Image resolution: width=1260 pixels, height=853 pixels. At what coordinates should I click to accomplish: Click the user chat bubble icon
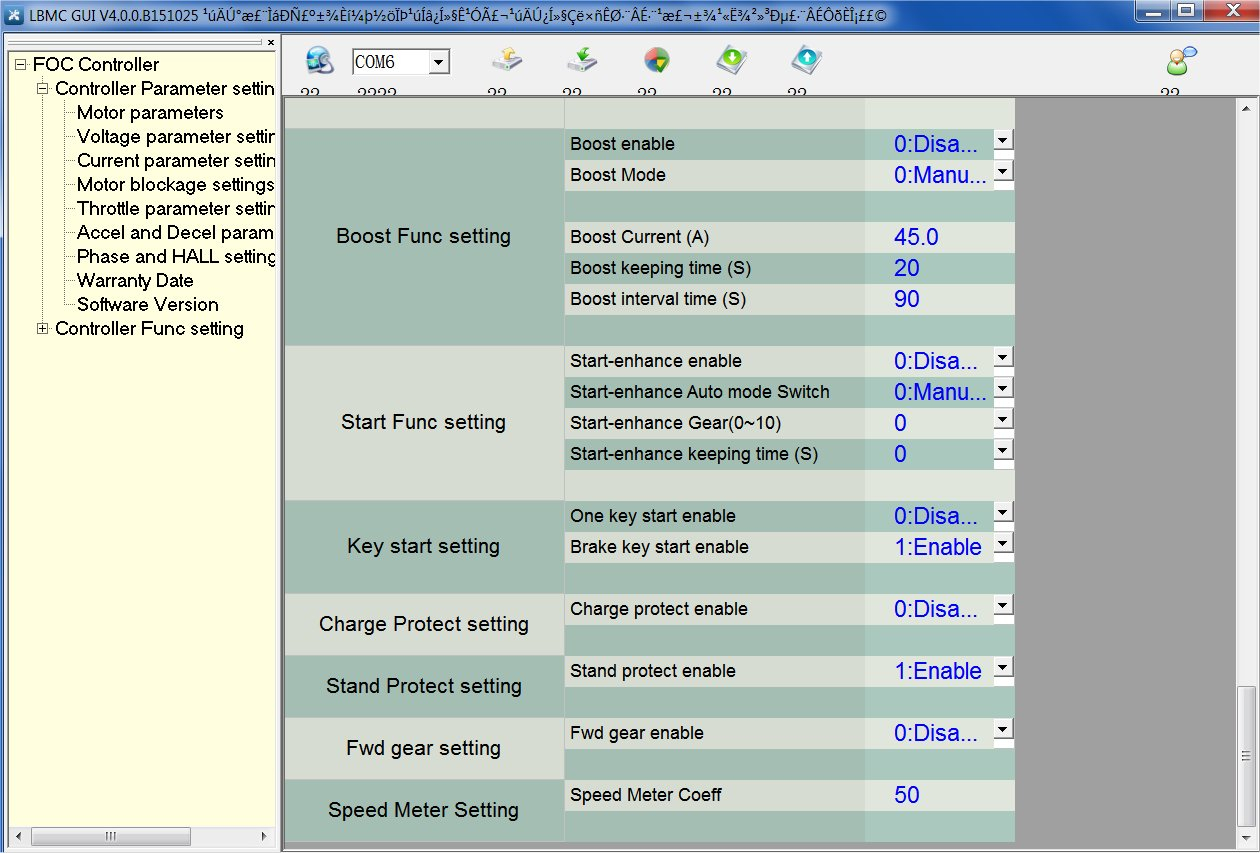(1181, 61)
